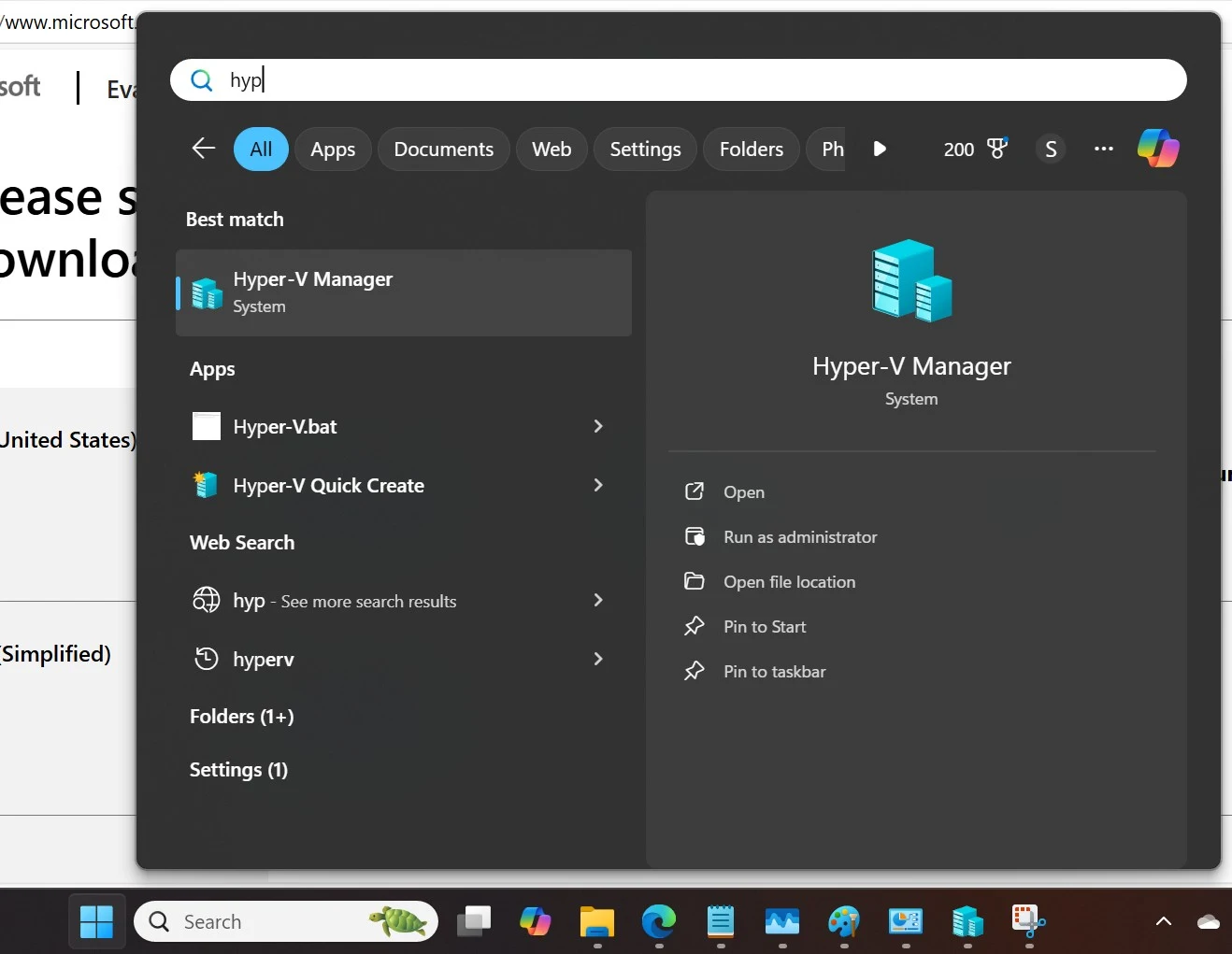
Task: Switch to the Apps filter tab
Action: pos(333,150)
